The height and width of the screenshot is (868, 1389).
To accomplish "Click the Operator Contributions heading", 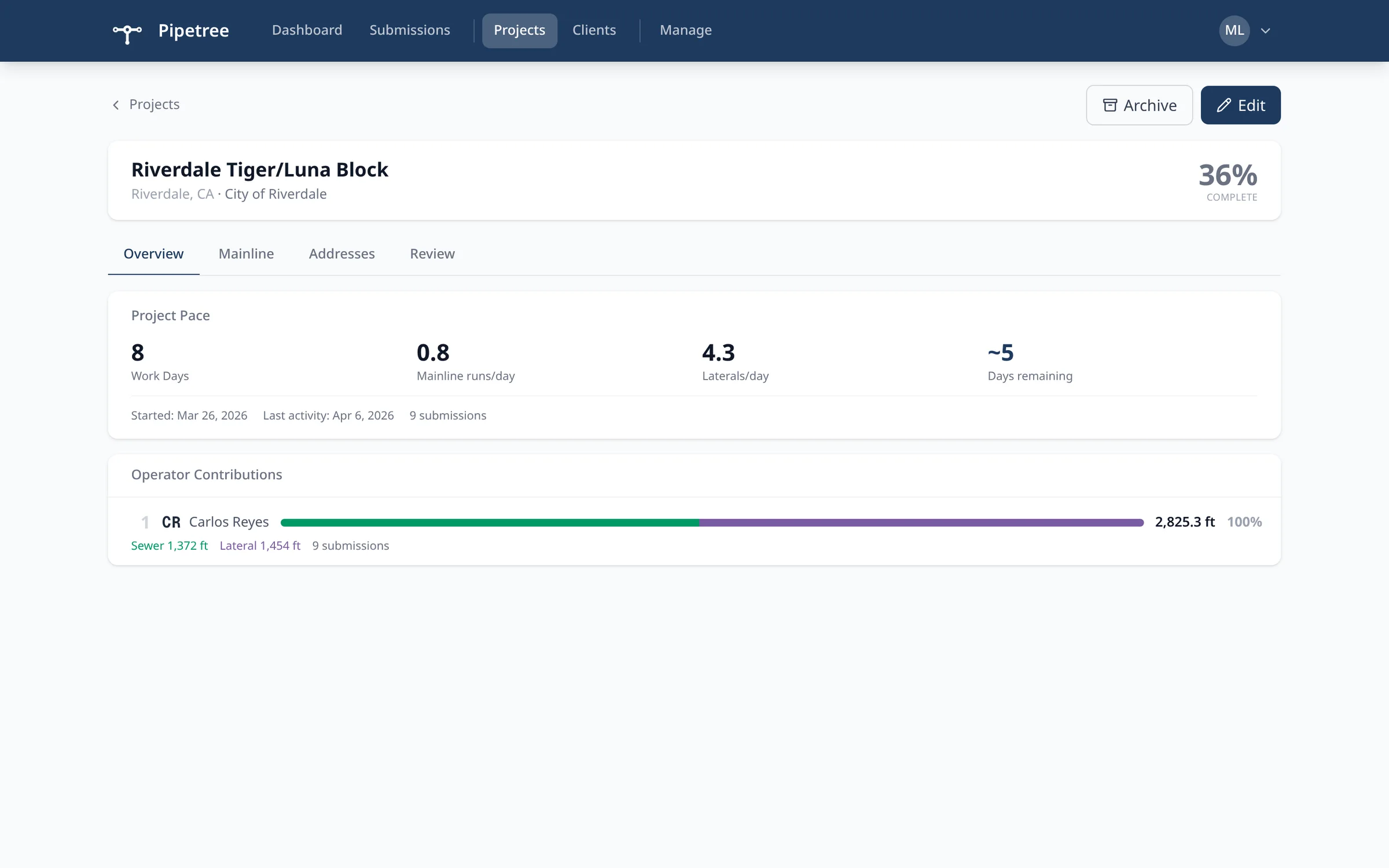I will click(207, 475).
